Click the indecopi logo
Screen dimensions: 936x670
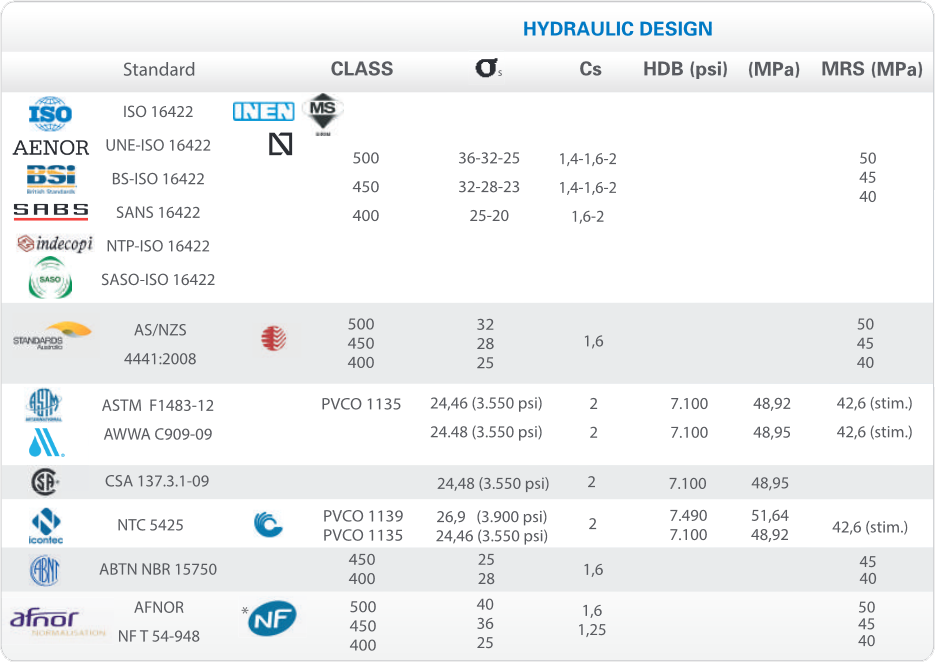(x=55, y=244)
